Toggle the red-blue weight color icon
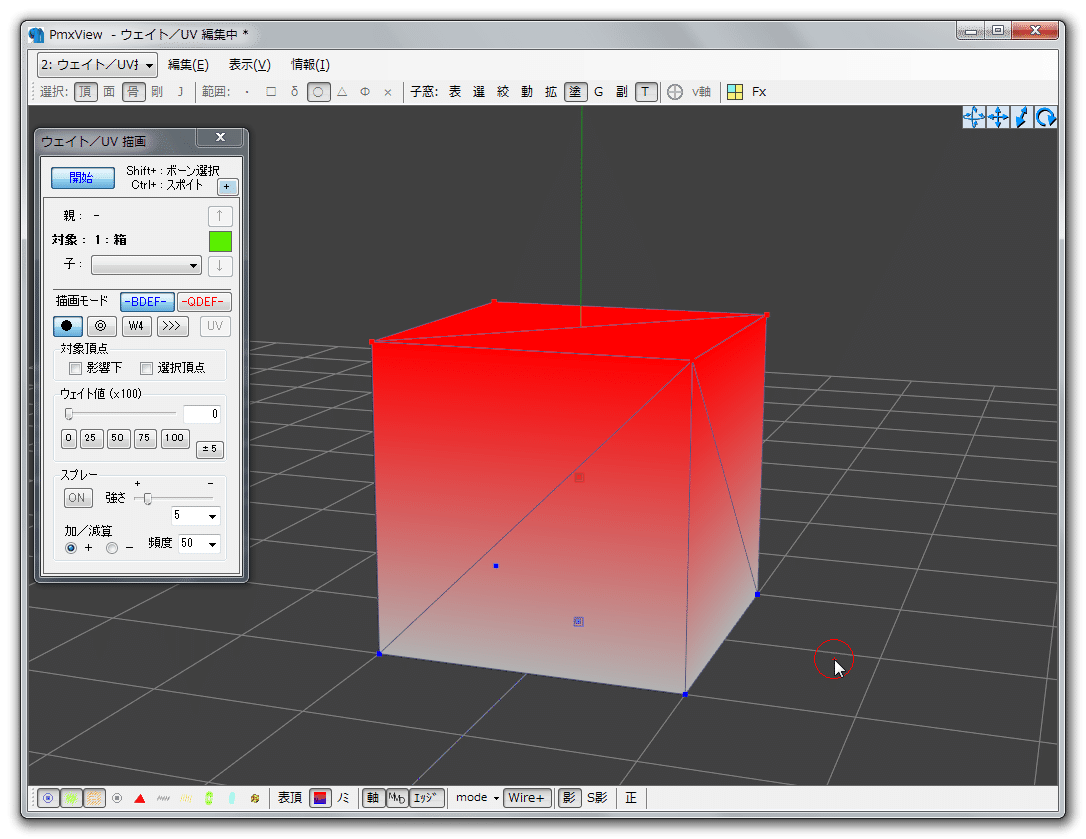Image resolution: width=1086 pixels, height=839 pixels. pos(320,798)
